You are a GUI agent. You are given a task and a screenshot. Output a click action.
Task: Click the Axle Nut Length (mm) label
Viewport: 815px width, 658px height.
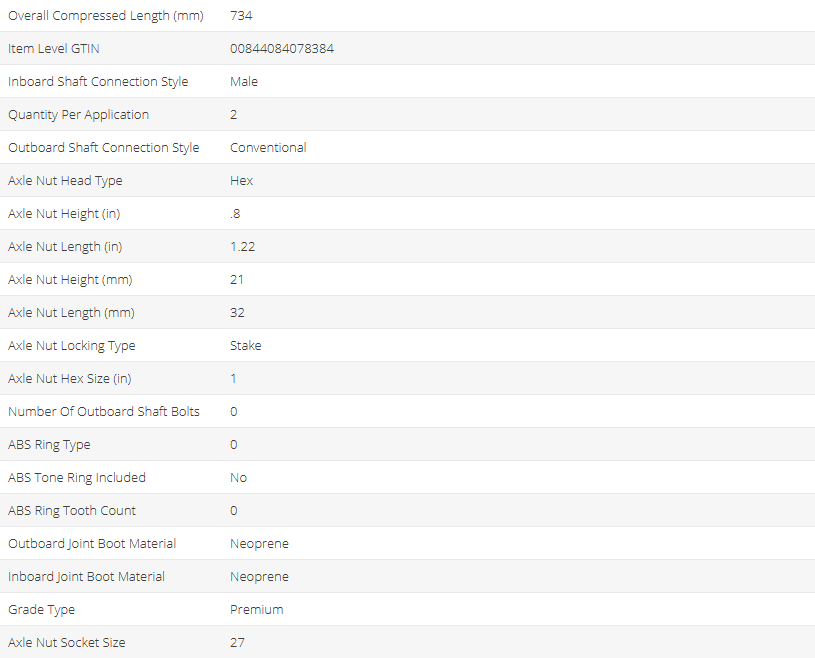click(x=71, y=313)
